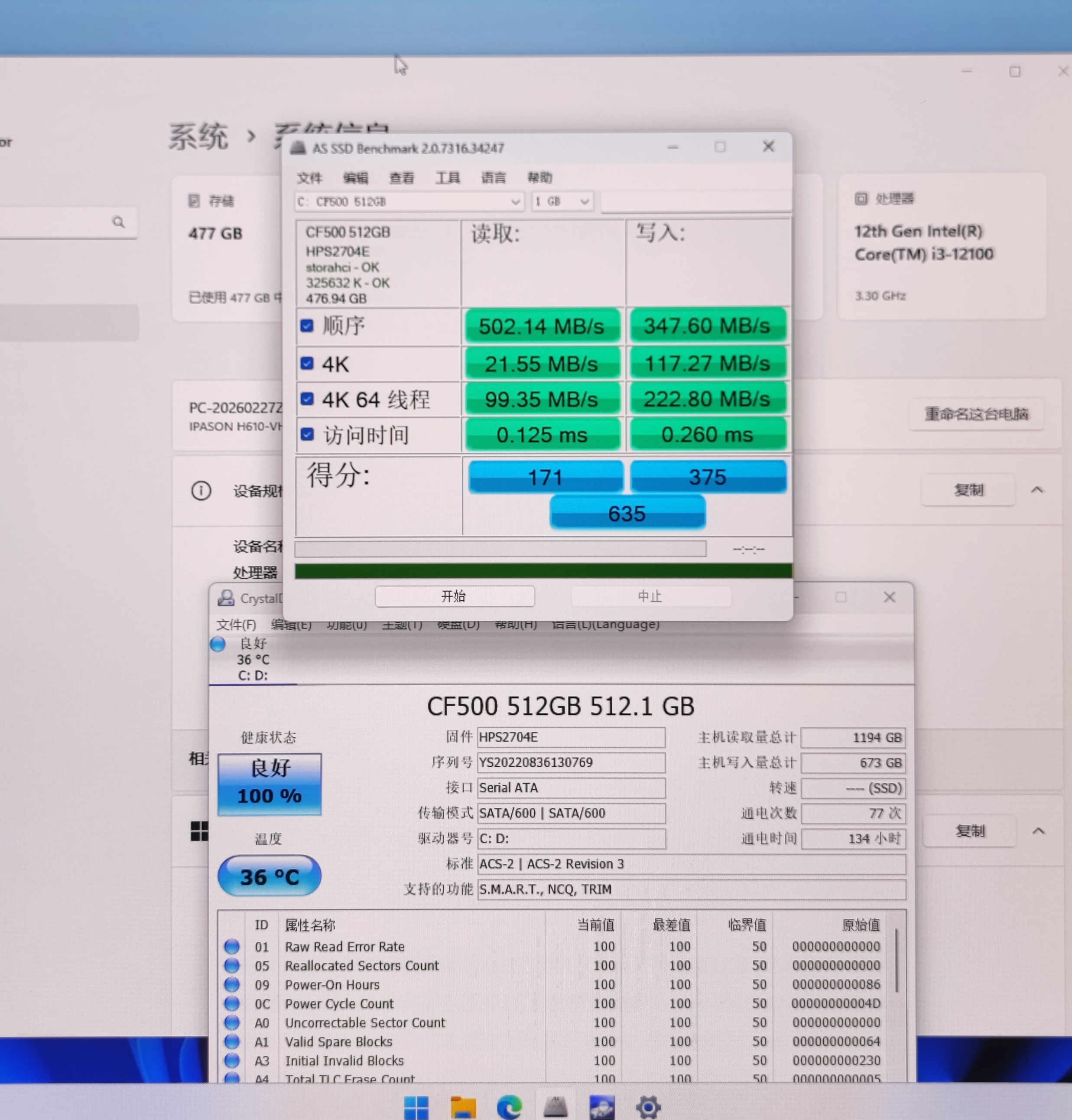Click the search magnifier icon in Settings
The image size is (1072, 1120).
tap(118, 222)
